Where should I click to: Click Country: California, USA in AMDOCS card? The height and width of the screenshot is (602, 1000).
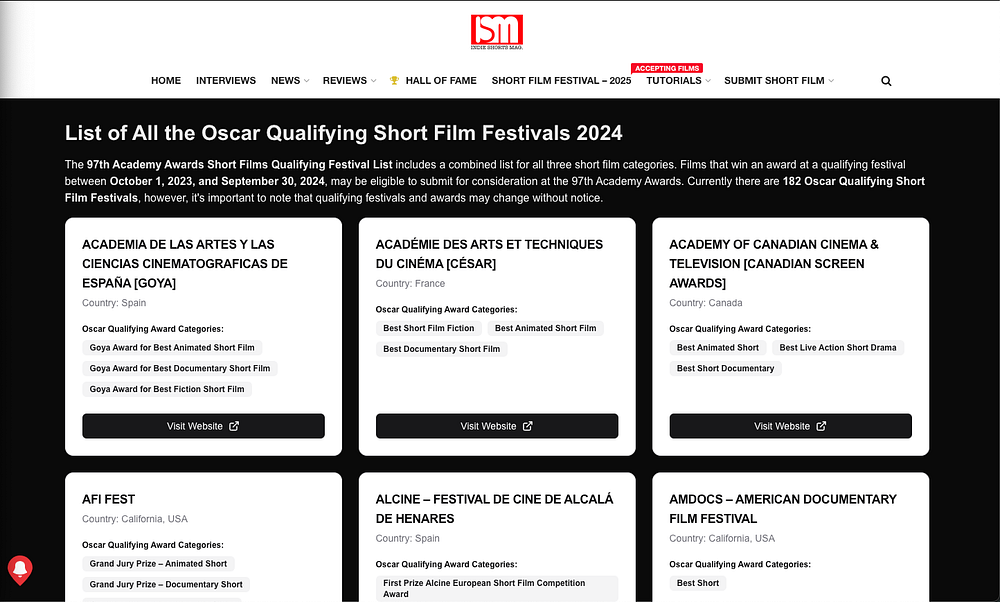[x=722, y=538]
